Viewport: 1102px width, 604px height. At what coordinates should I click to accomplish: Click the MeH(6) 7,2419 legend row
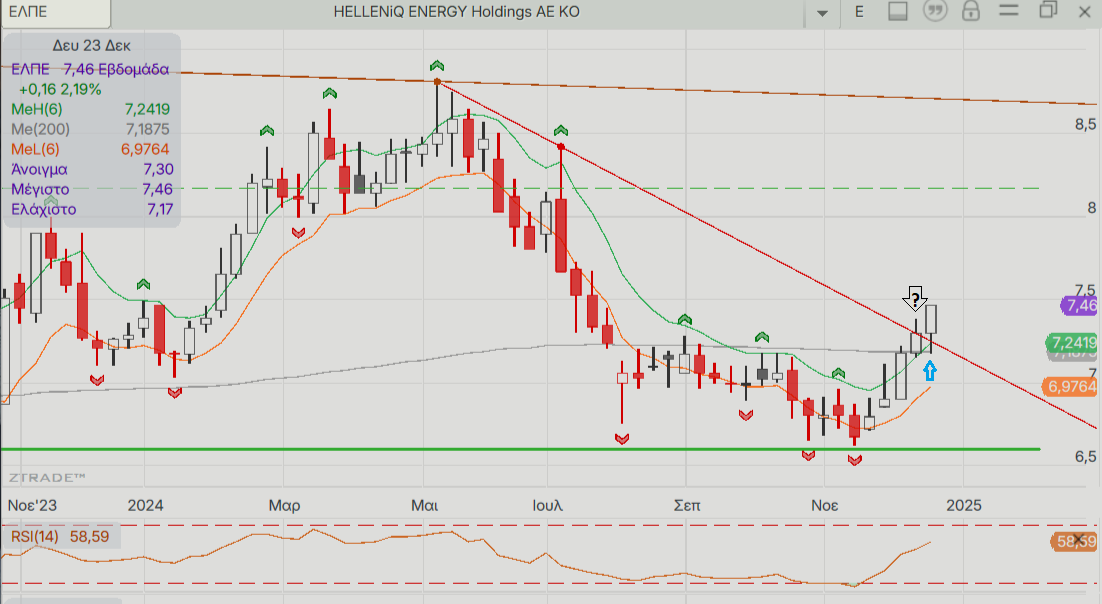click(x=91, y=109)
